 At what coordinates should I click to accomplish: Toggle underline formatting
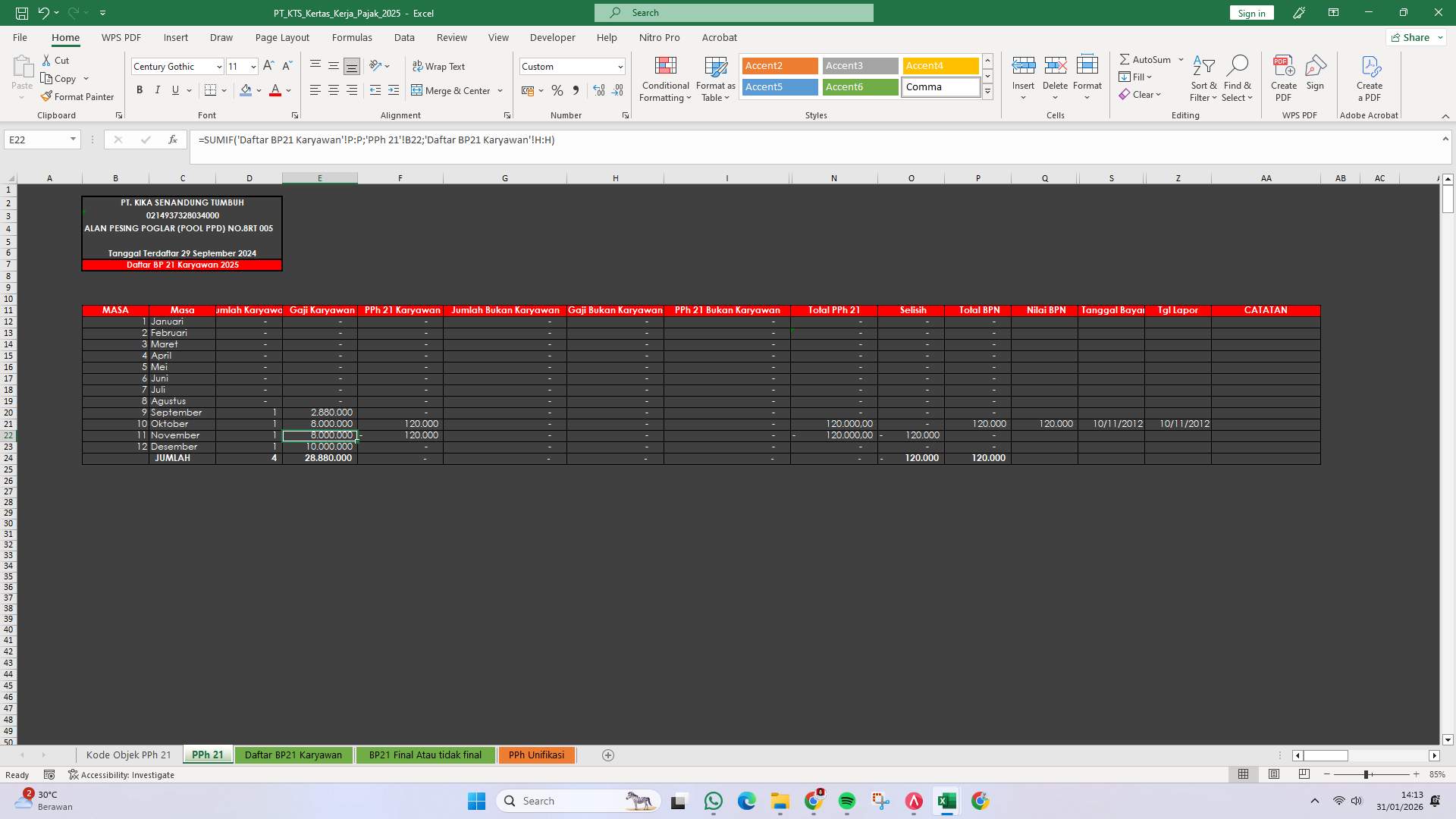click(x=174, y=90)
